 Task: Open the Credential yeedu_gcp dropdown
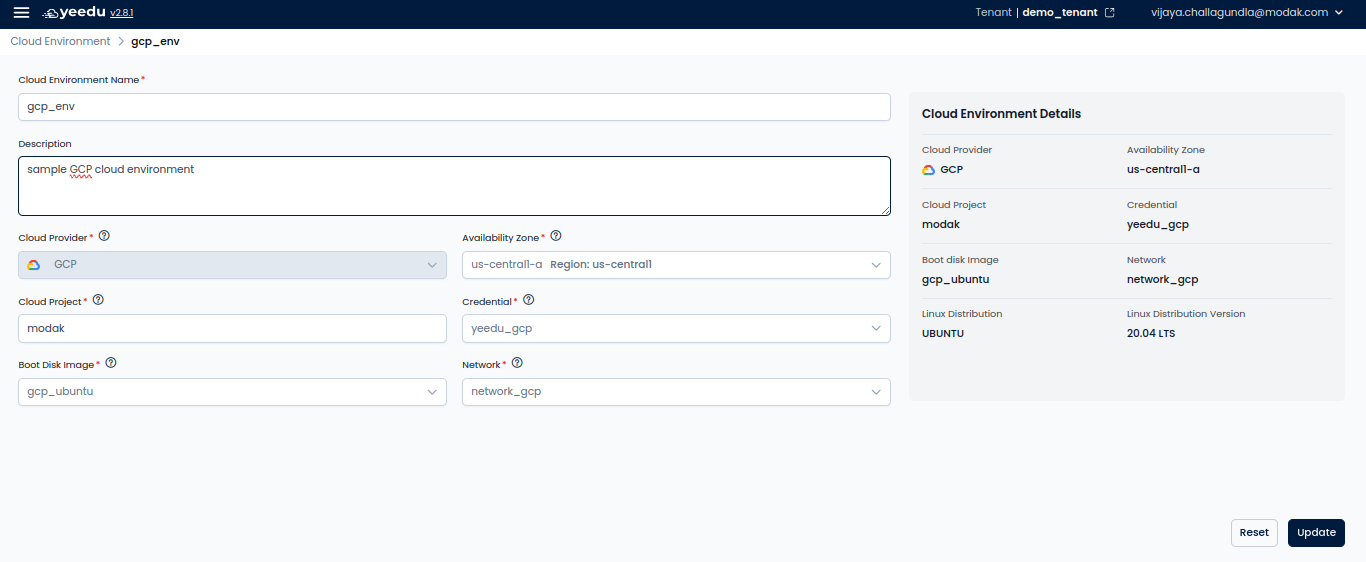tap(676, 328)
